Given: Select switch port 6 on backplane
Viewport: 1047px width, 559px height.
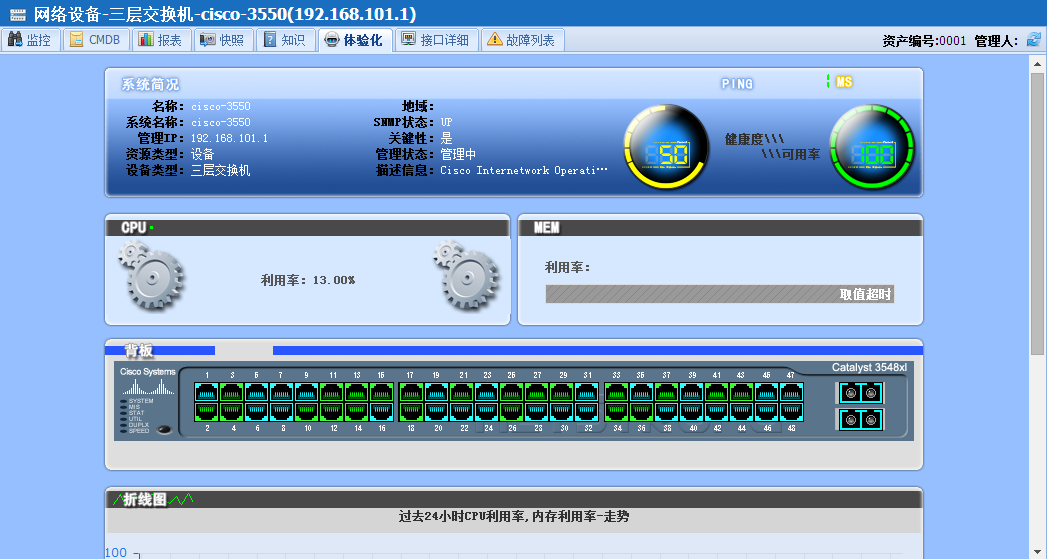Looking at the screenshot, I should (x=257, y=412).
